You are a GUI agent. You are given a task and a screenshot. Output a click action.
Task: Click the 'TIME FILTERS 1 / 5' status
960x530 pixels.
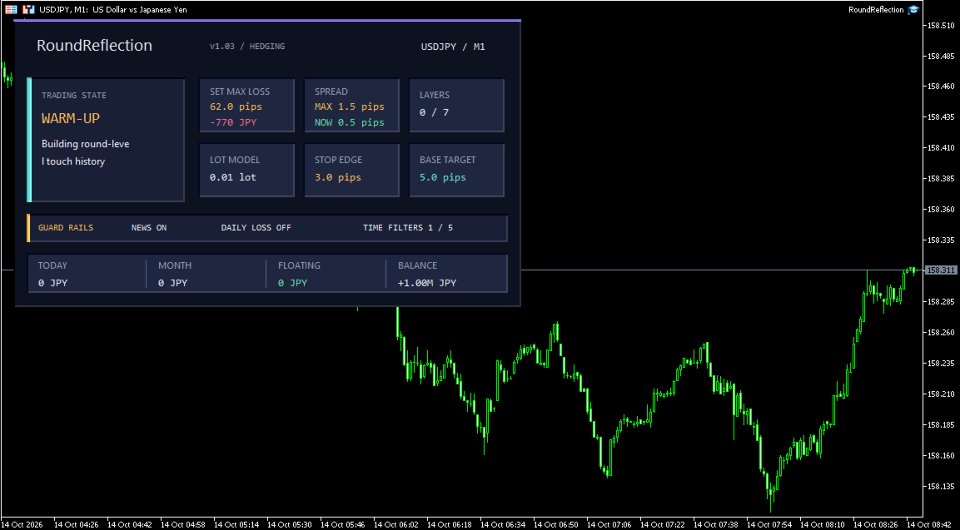(x=408, y=228)
